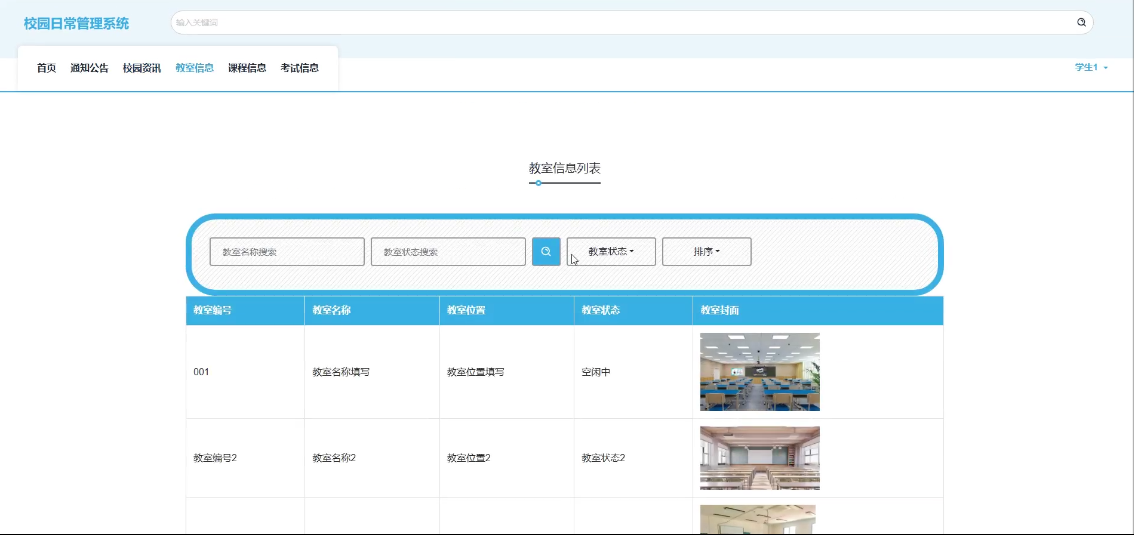Open the 排序 dropdown
The height and width of the screenshot is (535, 1134).
pyautogui.click(x=707, y=252)
